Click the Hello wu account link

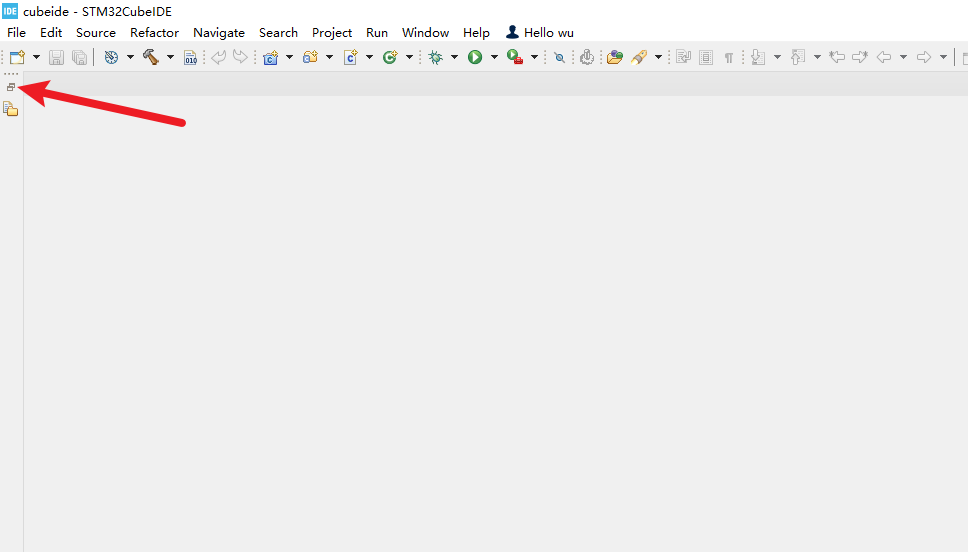pyautogui.click(x=540, y=32)
